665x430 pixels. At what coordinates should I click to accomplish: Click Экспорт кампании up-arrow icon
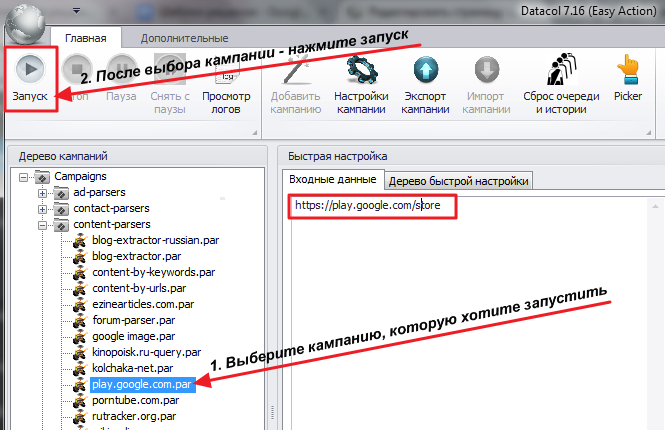click(x=426, y=70)
